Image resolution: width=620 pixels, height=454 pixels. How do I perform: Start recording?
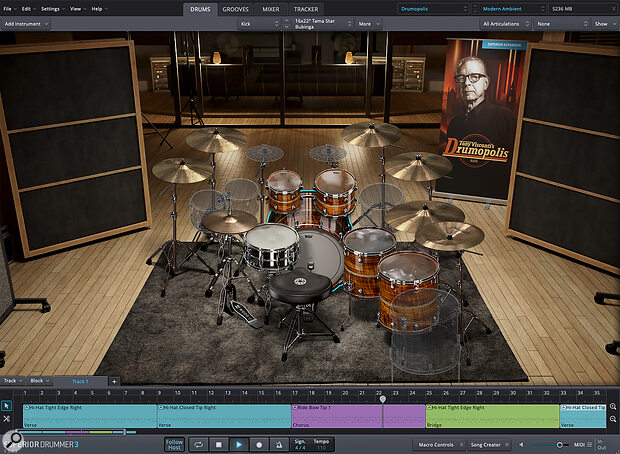pos(259,445)
